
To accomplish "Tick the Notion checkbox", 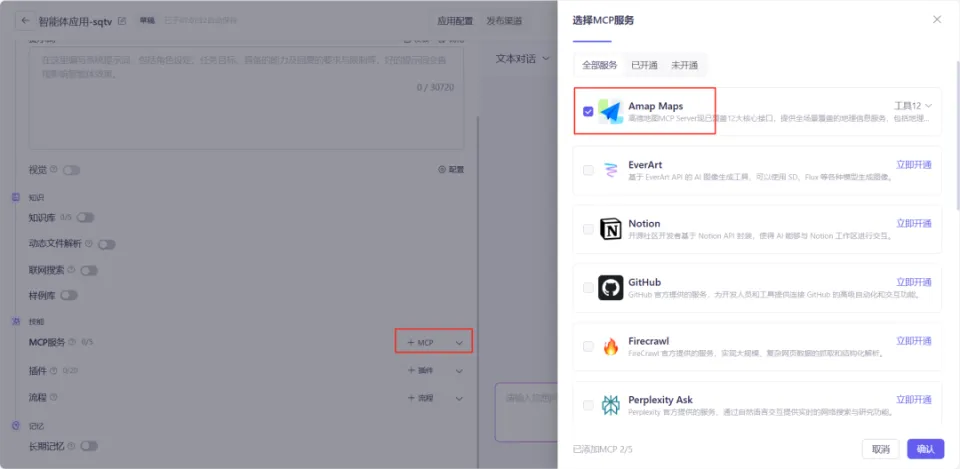I will pyautogui.click(x=588, y=229).
